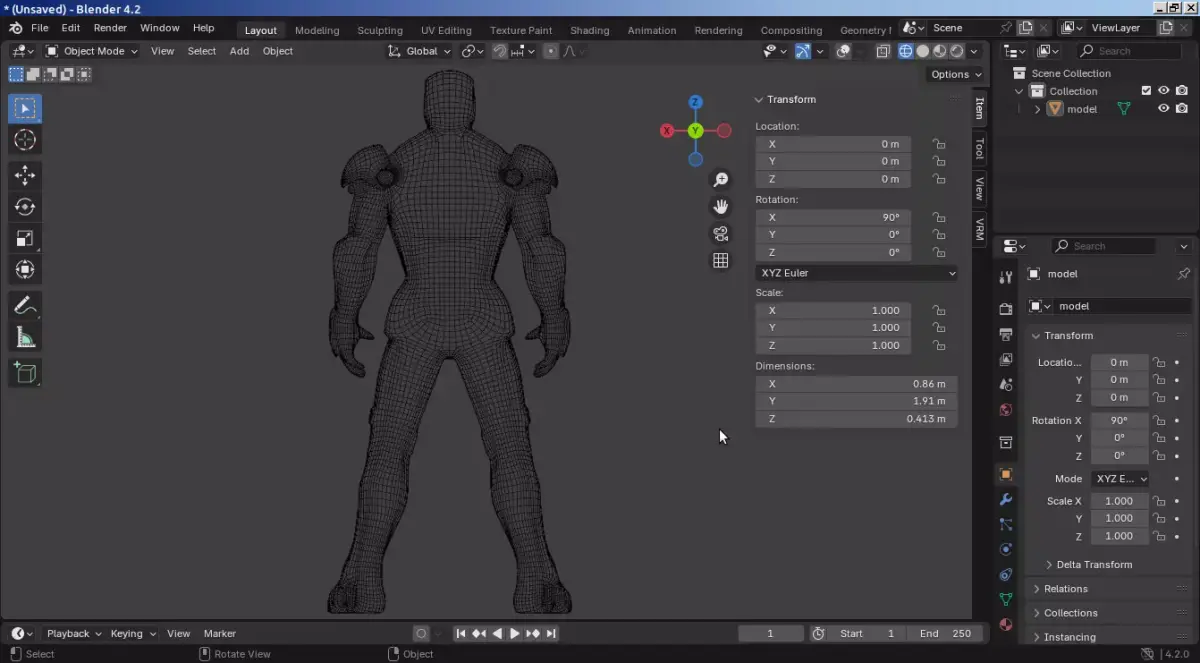
Task: Click the zoom view magnifier icon
Action: [x=720, y=179]
